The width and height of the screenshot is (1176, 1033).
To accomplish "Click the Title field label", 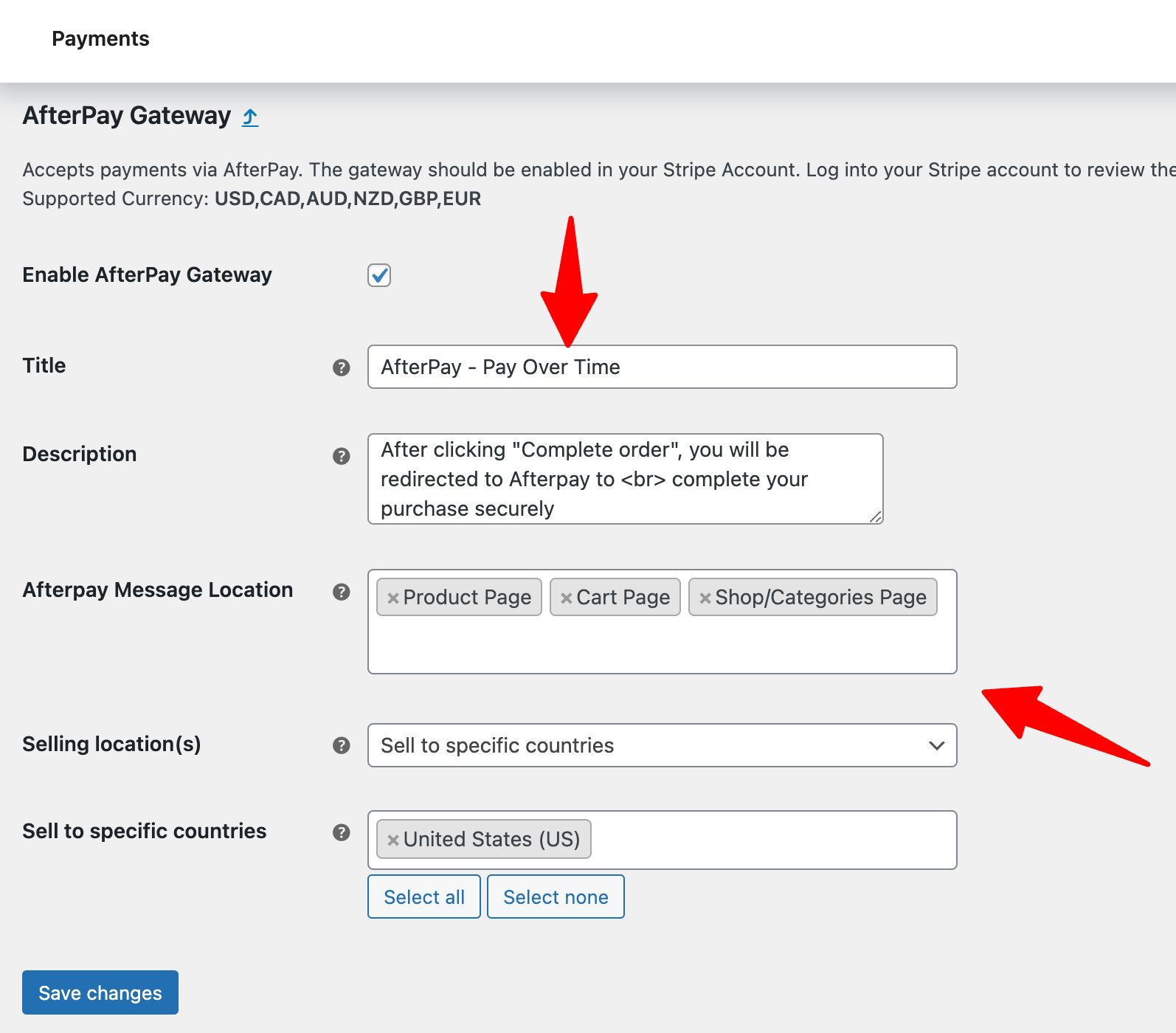I will [44, 365].
